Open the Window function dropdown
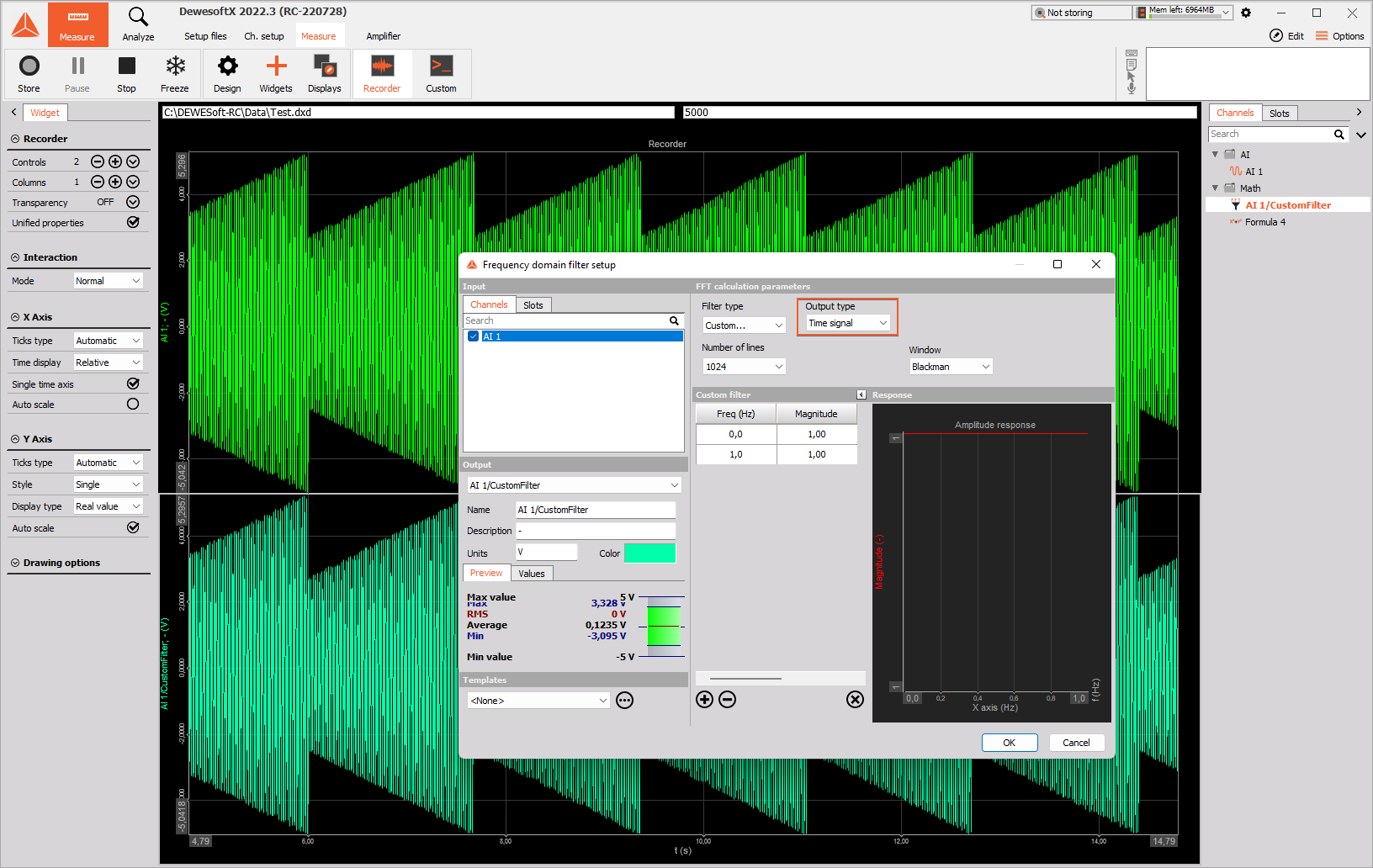Viewport: 1373px width, 868px height. (952, 367)
